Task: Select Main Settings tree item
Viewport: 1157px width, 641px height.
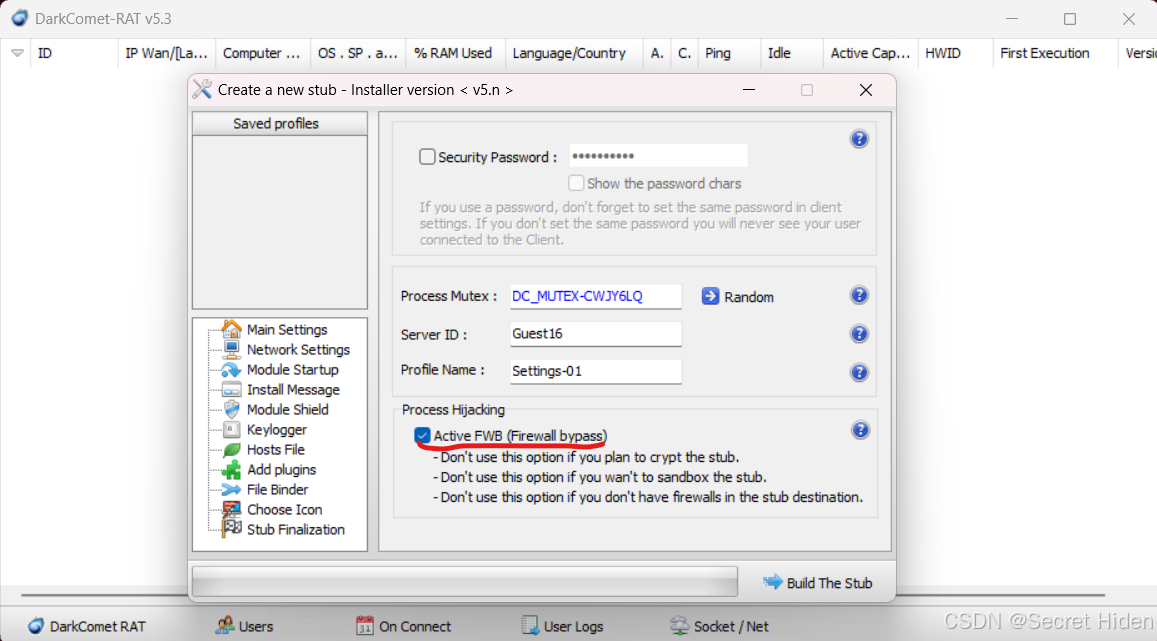Action: (286, 330)
